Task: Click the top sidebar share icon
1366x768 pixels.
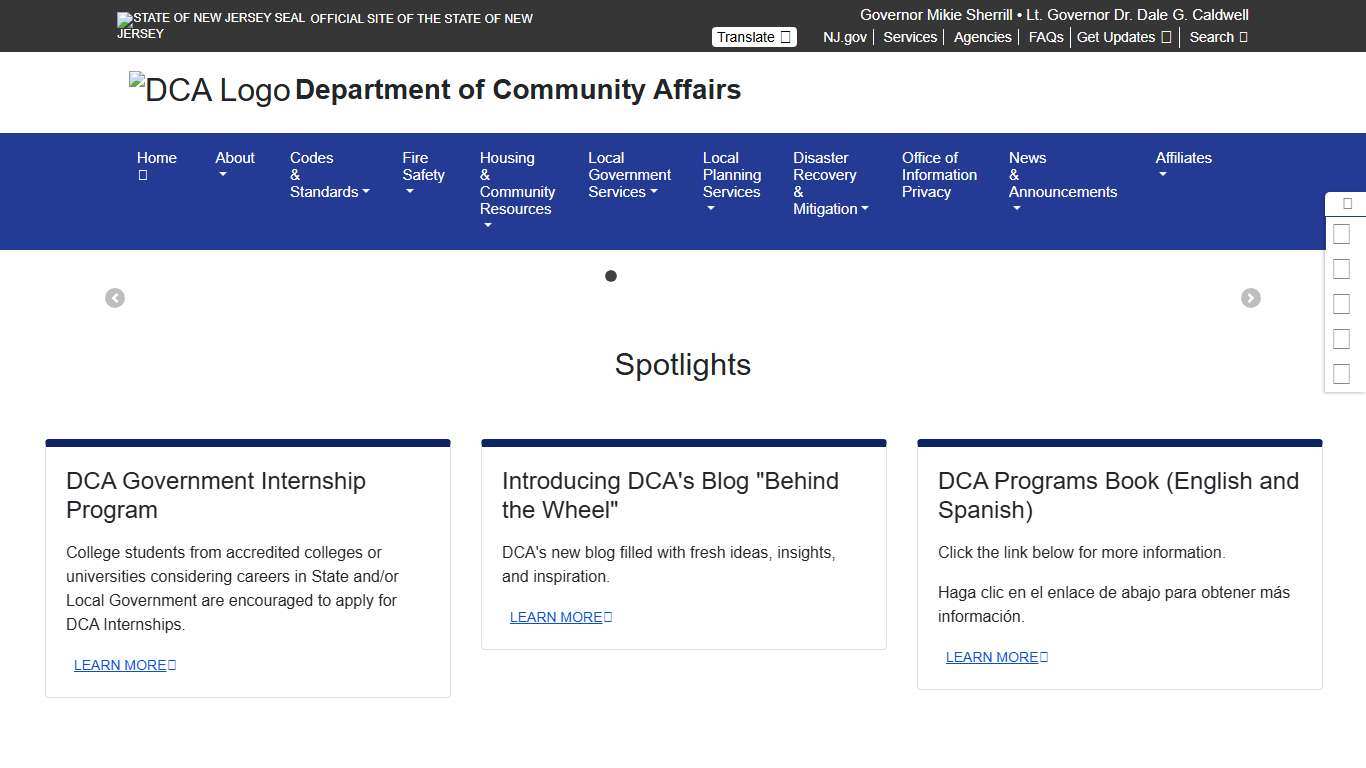Action: [x=1346, y=203]
